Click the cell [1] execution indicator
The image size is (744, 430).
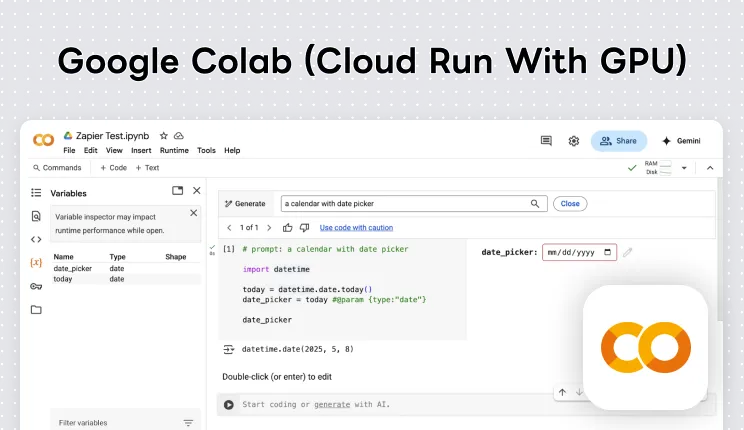(x=229, y=249)
